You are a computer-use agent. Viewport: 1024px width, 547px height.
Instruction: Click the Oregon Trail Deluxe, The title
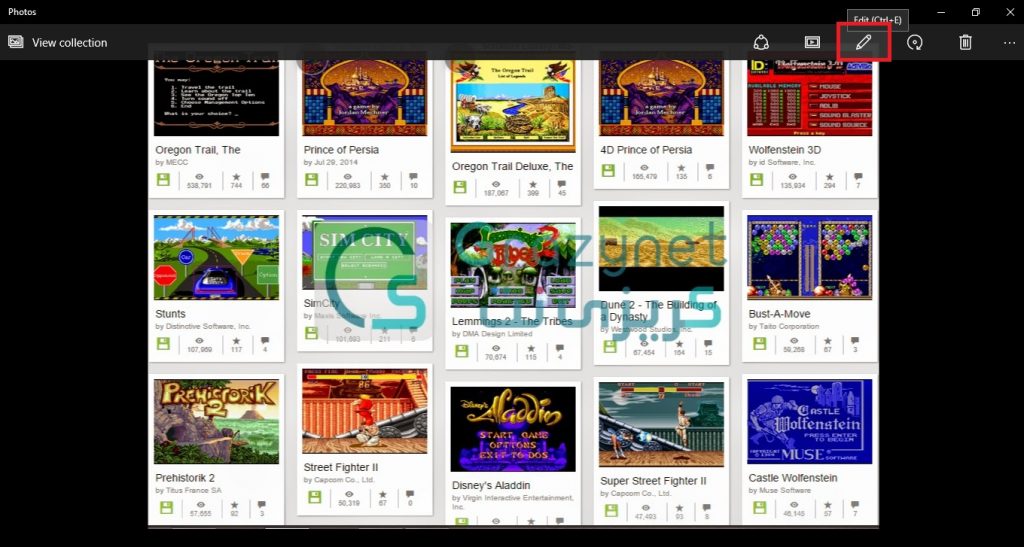pyautogui.click(x=512, y=166)
